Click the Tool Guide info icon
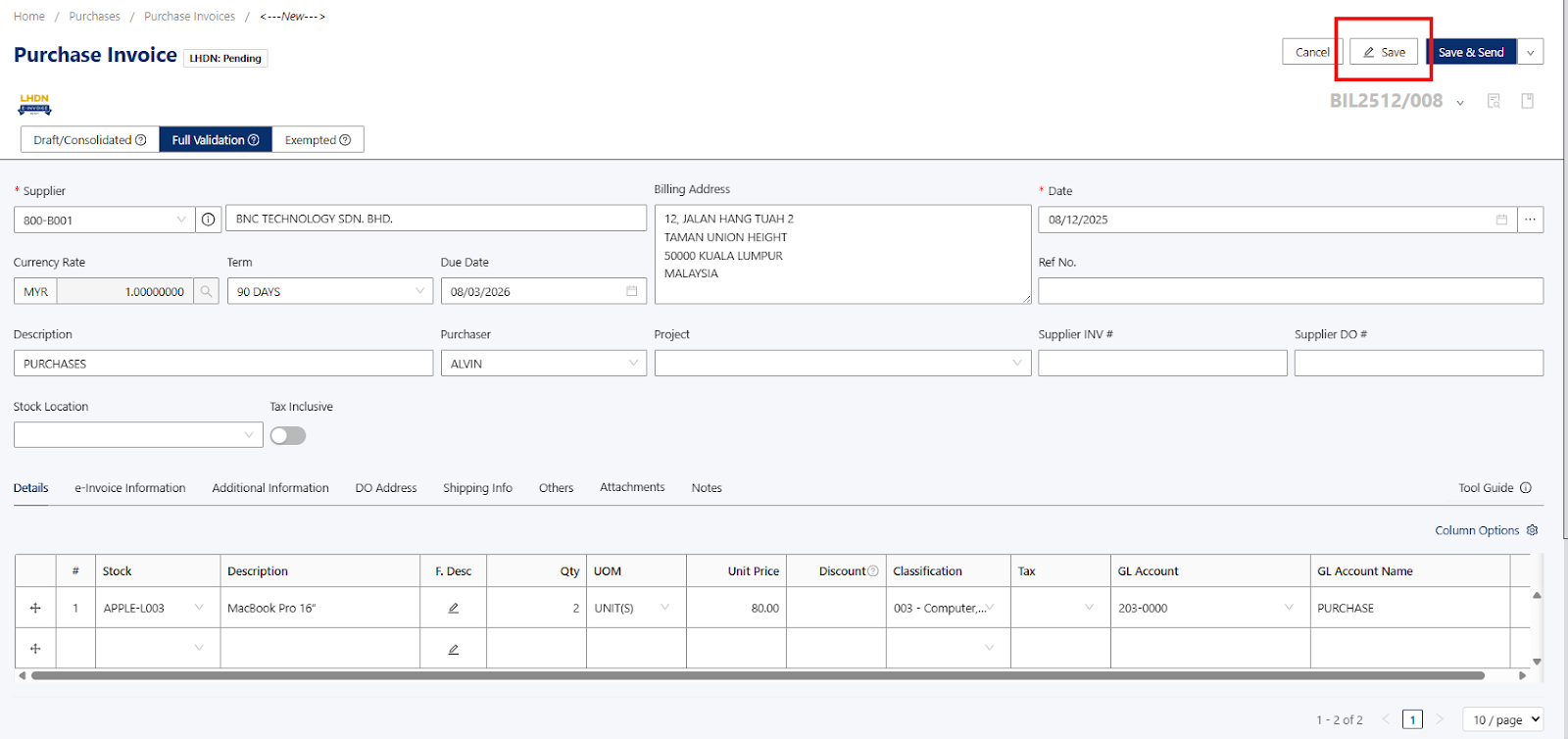The width and height of the screenshot is (1568, 739). point(1525,488)
